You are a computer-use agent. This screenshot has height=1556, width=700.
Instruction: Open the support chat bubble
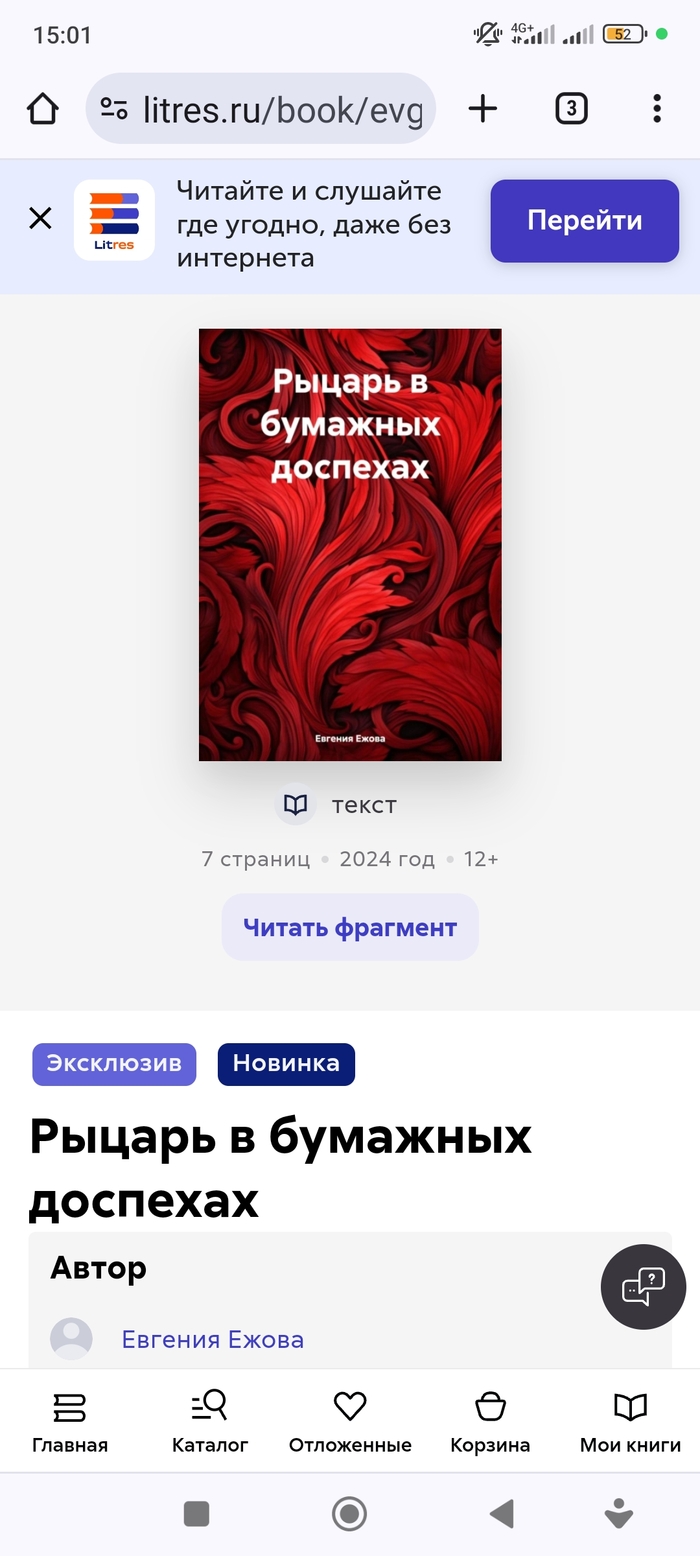643,1287
